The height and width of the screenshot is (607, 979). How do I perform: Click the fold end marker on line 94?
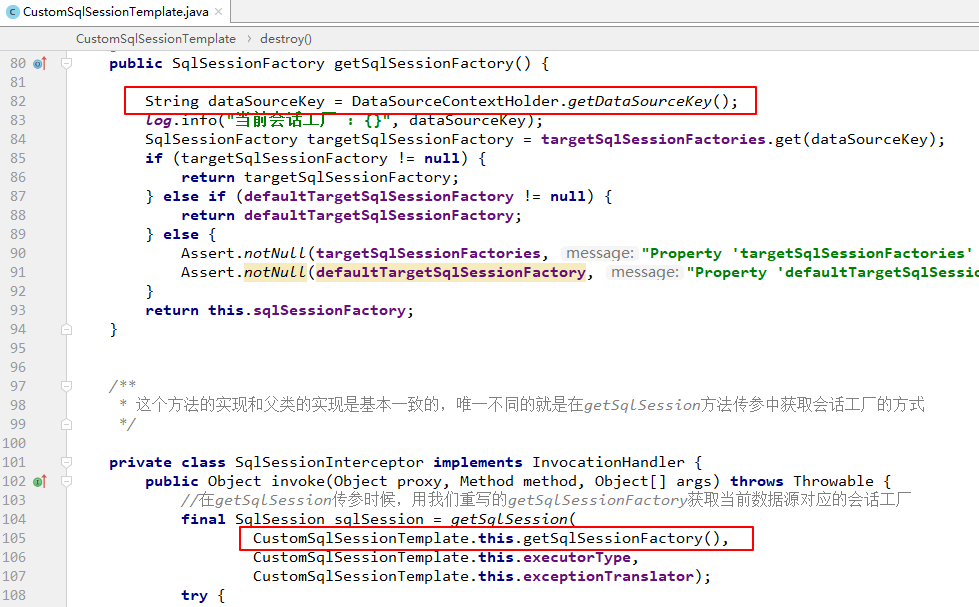coord(67,329)
